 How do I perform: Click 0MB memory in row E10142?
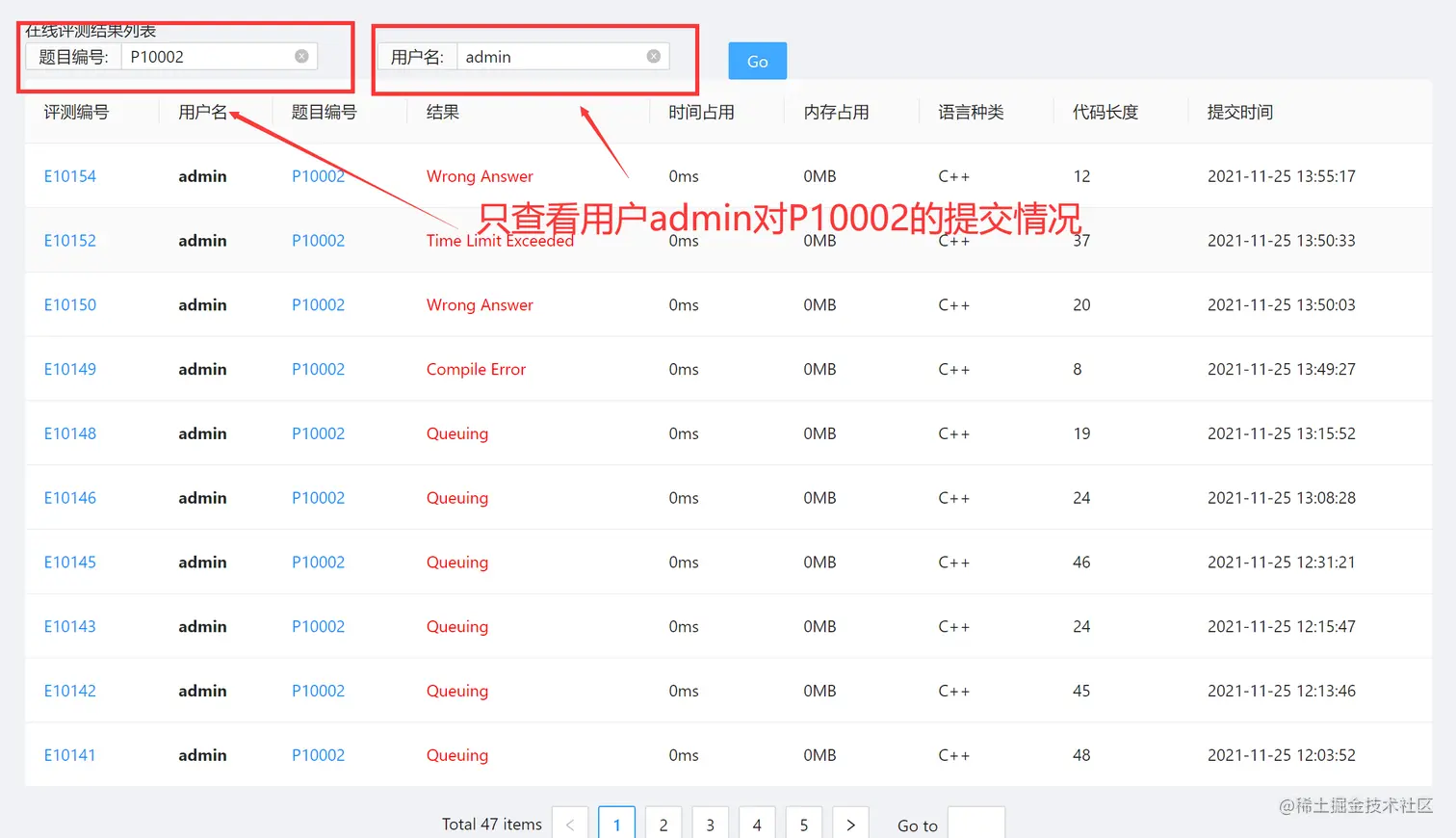[820, 691]
